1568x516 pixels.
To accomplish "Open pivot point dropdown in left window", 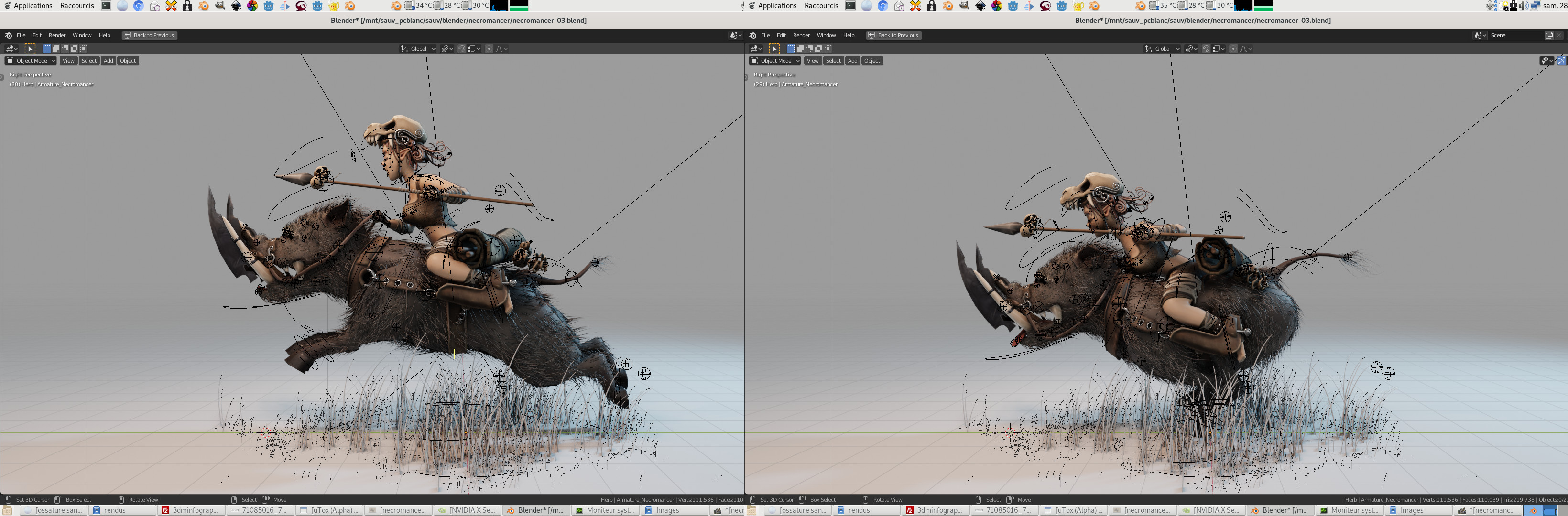I will tap(447, 49).
